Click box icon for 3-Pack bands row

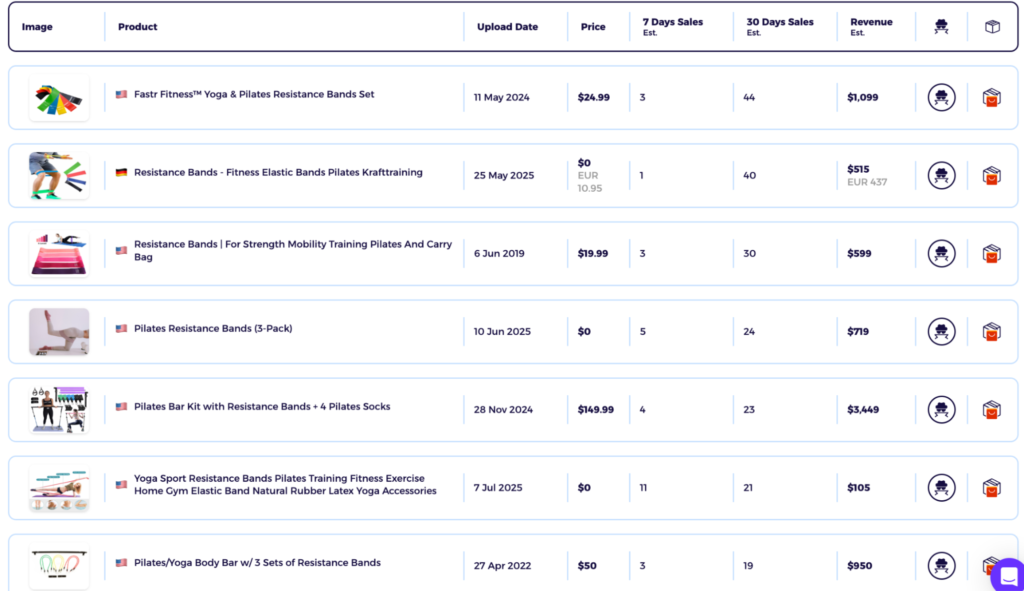click(991, 332)
